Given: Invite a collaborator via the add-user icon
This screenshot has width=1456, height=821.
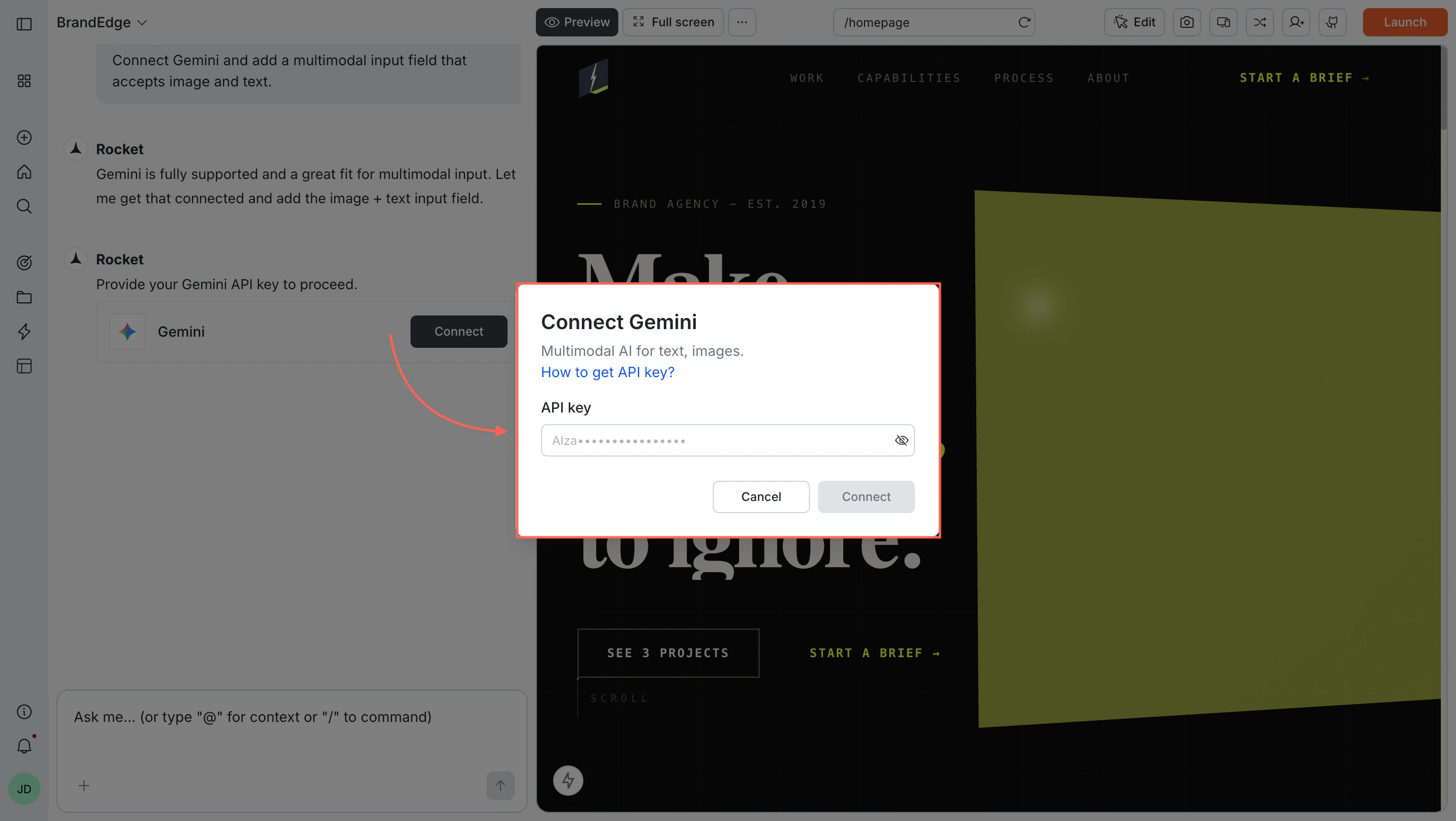Looking at the screenshot, I should tap(1296, 22).
